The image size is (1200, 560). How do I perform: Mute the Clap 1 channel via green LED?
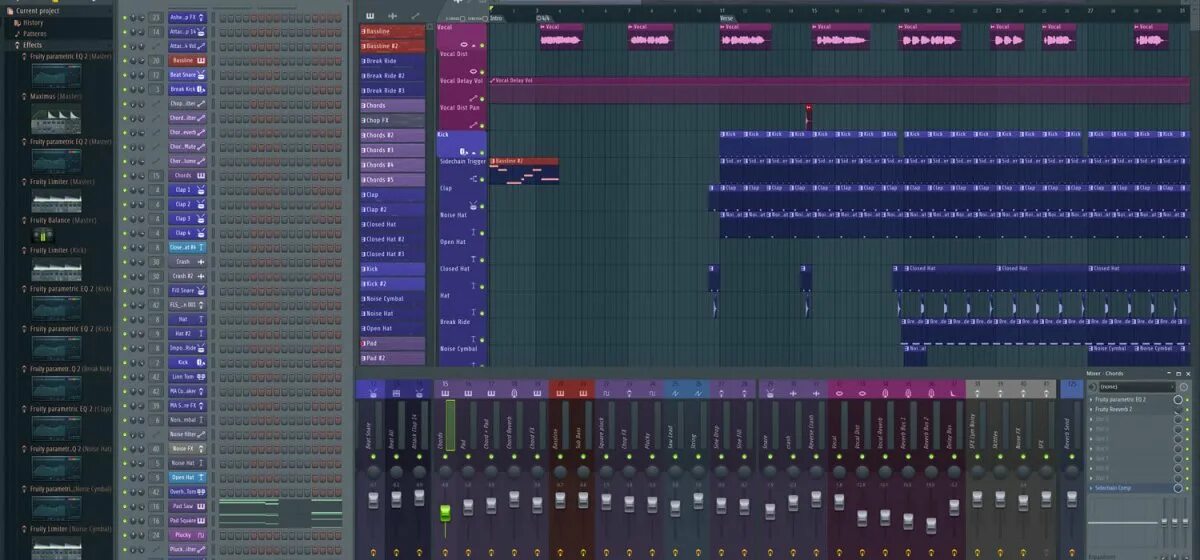125,190
